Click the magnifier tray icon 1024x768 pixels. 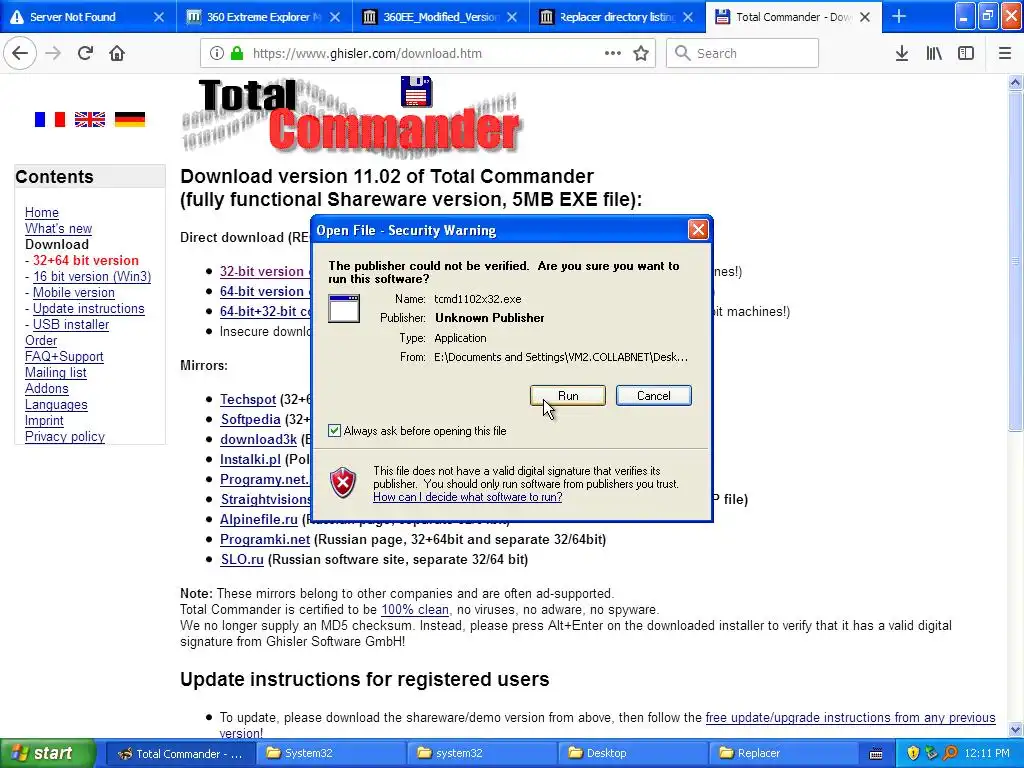[950, 753]
